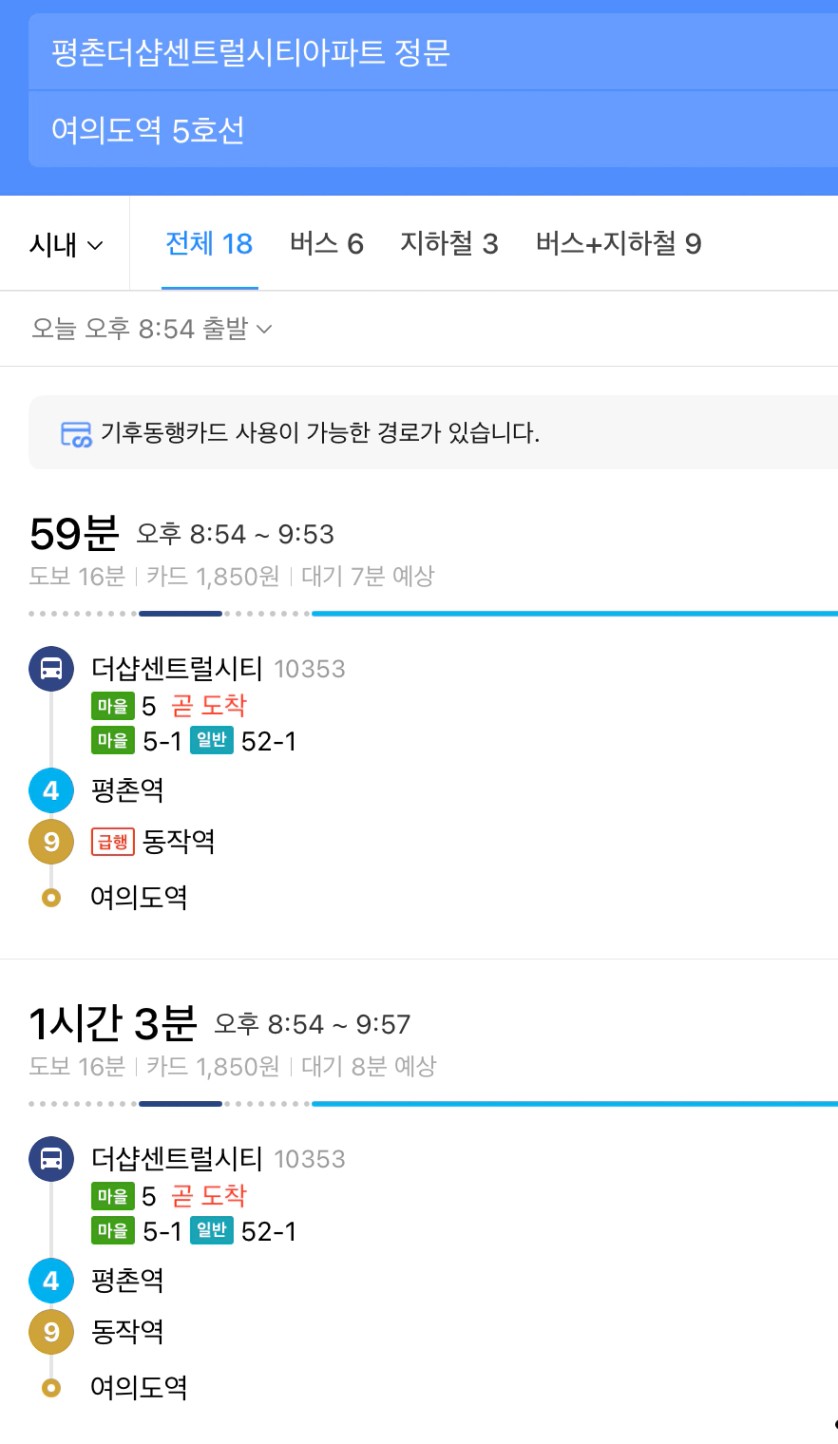This screenshot has height=1444, width=838.
Task: Click the 급행 express badge in first route
Action: point(112,842)
